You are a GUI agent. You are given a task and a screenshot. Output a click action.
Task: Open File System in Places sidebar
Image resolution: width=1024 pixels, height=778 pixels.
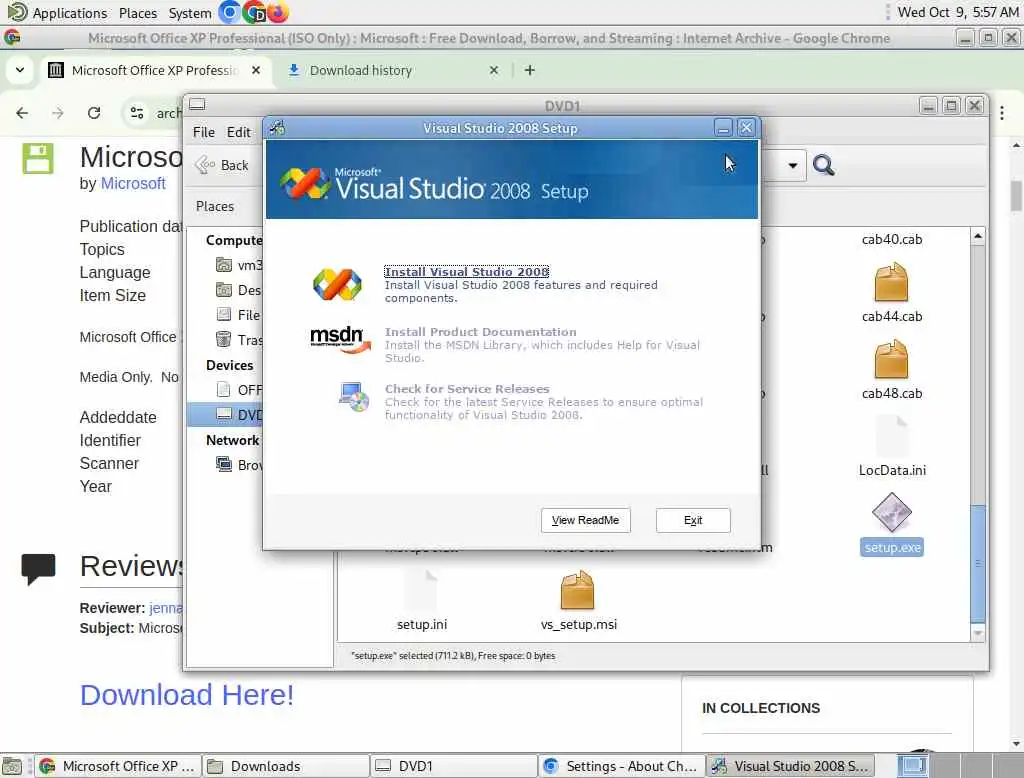(238, 315)
